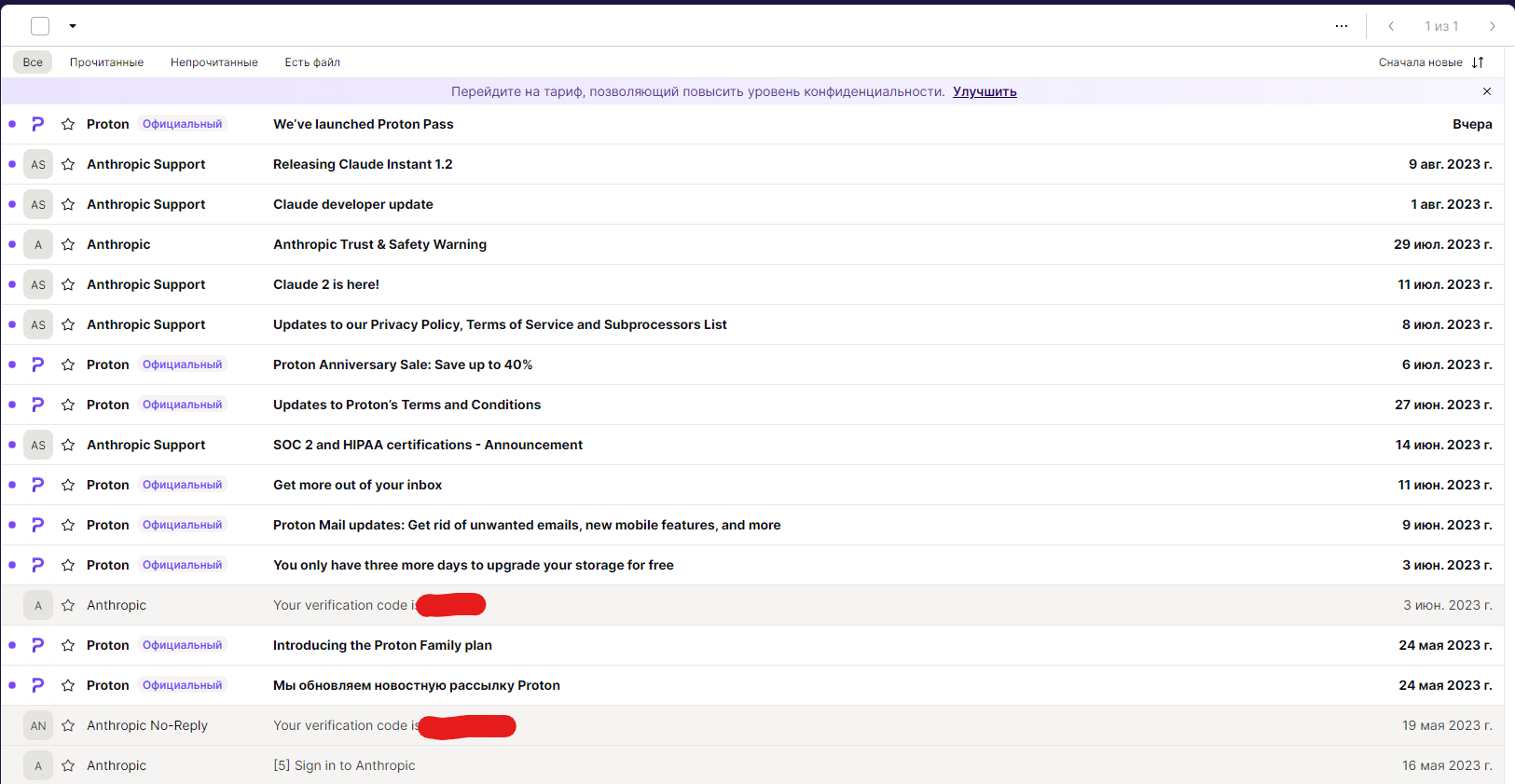Click the A avatar on Trust & Safety row
The width and height of the screenshot is (1515, 784).
coord(38,244)
